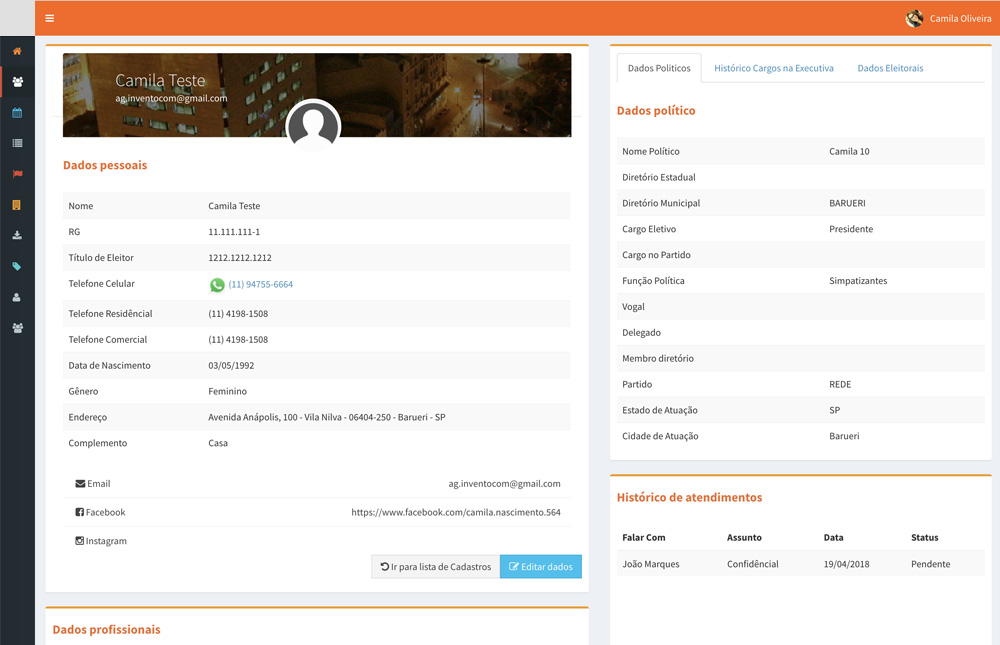Click the Instagram icon in contact list
The image size is (1000, 645).
click(x=80, y=540)
